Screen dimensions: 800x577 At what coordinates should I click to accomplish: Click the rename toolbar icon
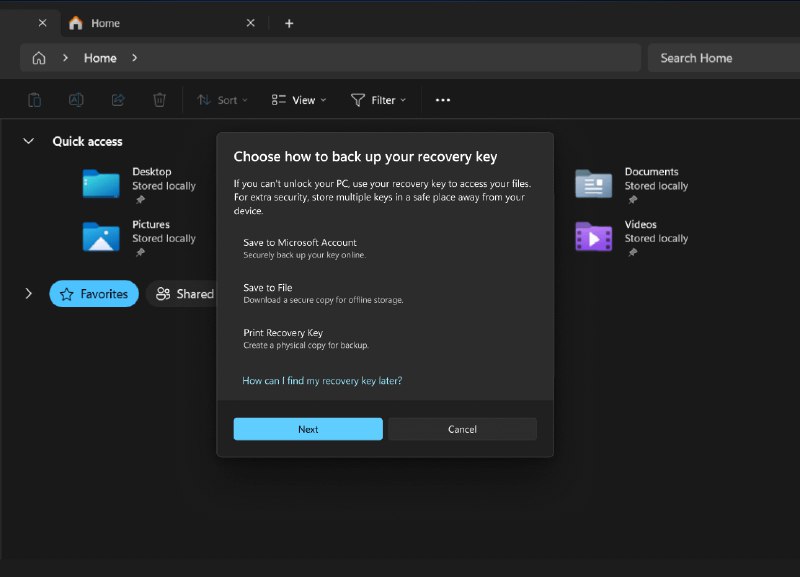point(76,100)
